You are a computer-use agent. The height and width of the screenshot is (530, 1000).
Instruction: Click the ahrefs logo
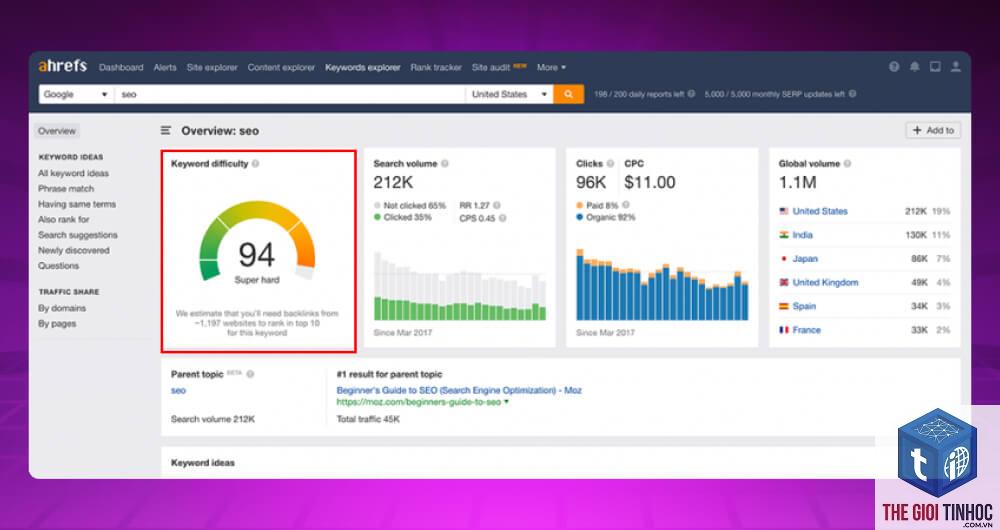(x=62, y=66)
